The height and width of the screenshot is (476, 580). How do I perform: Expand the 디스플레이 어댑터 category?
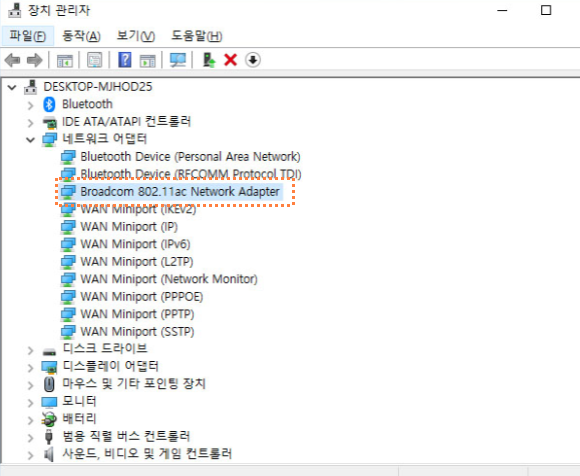[x=30, y=368]
